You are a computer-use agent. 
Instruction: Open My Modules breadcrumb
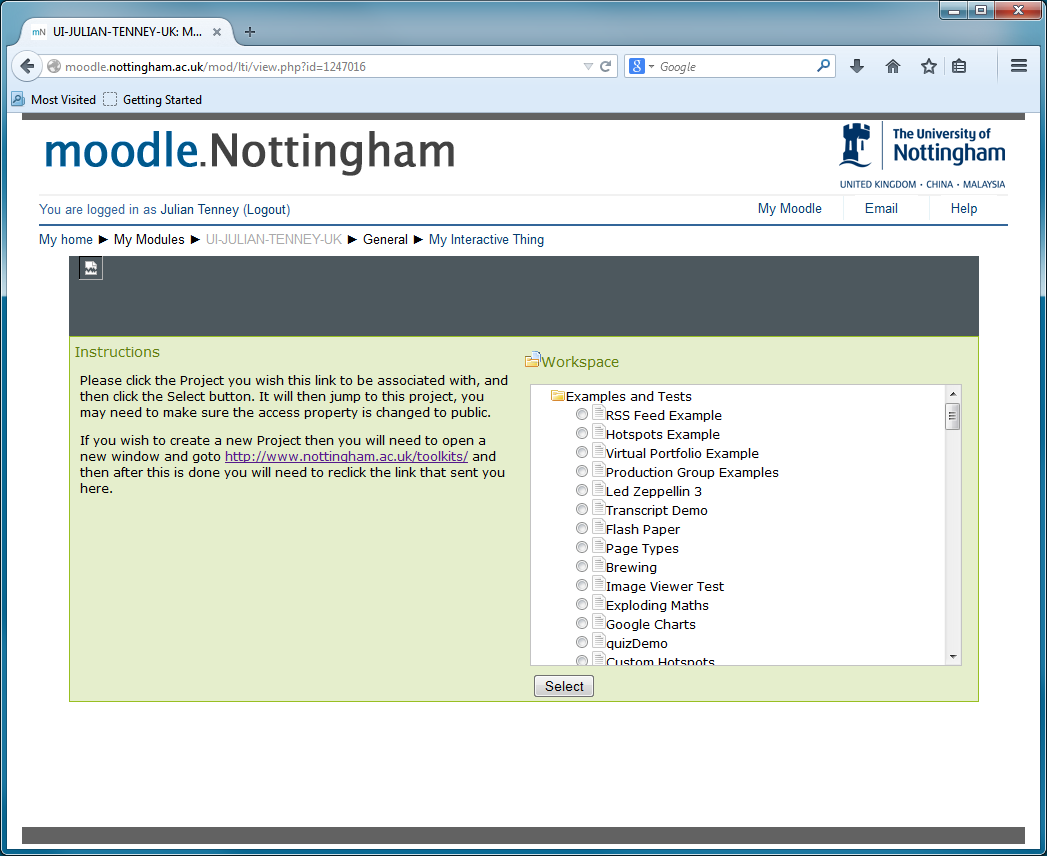coord(149,240)
